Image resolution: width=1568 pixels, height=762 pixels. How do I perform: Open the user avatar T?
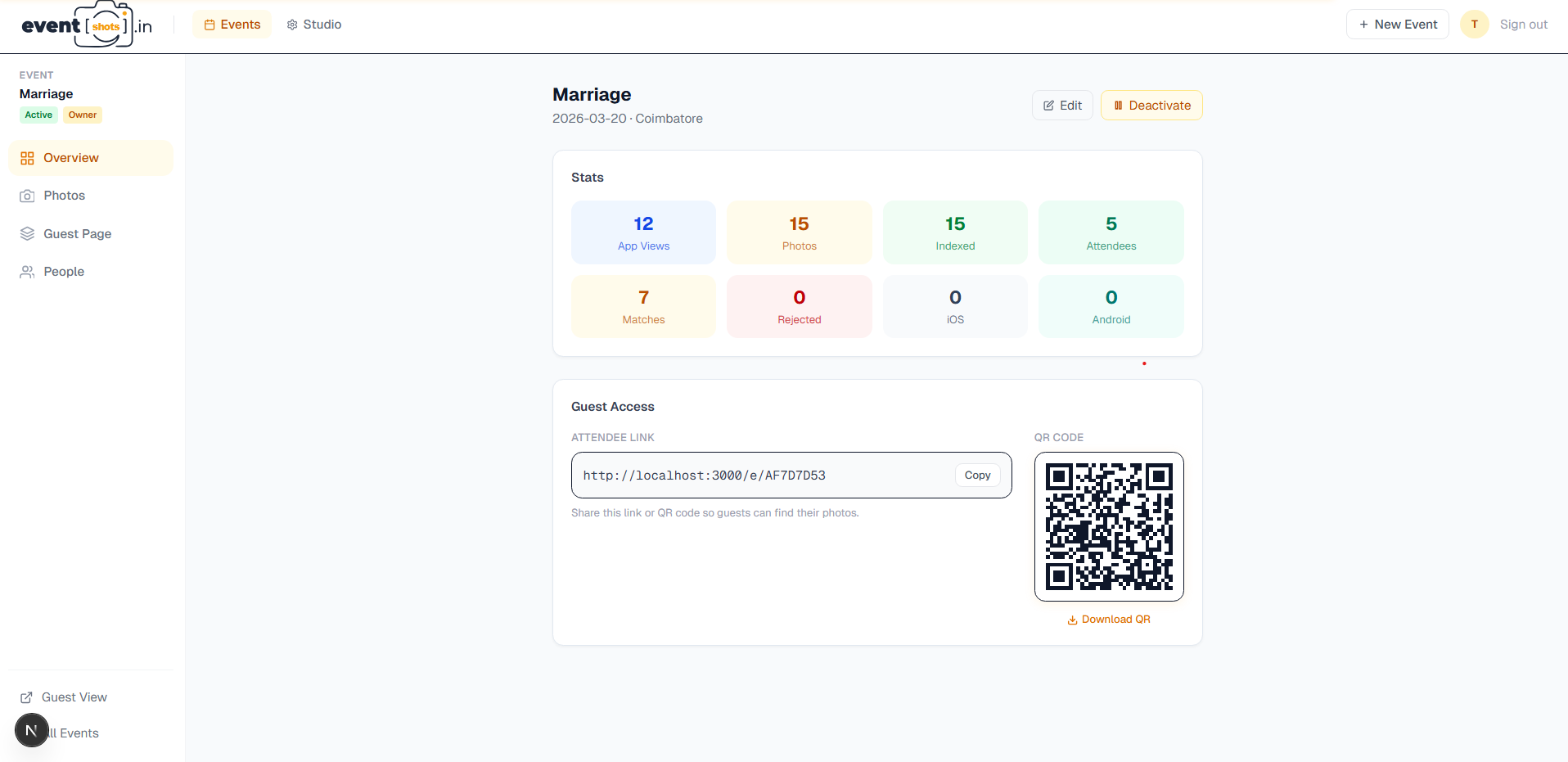tap(1474, 25)
